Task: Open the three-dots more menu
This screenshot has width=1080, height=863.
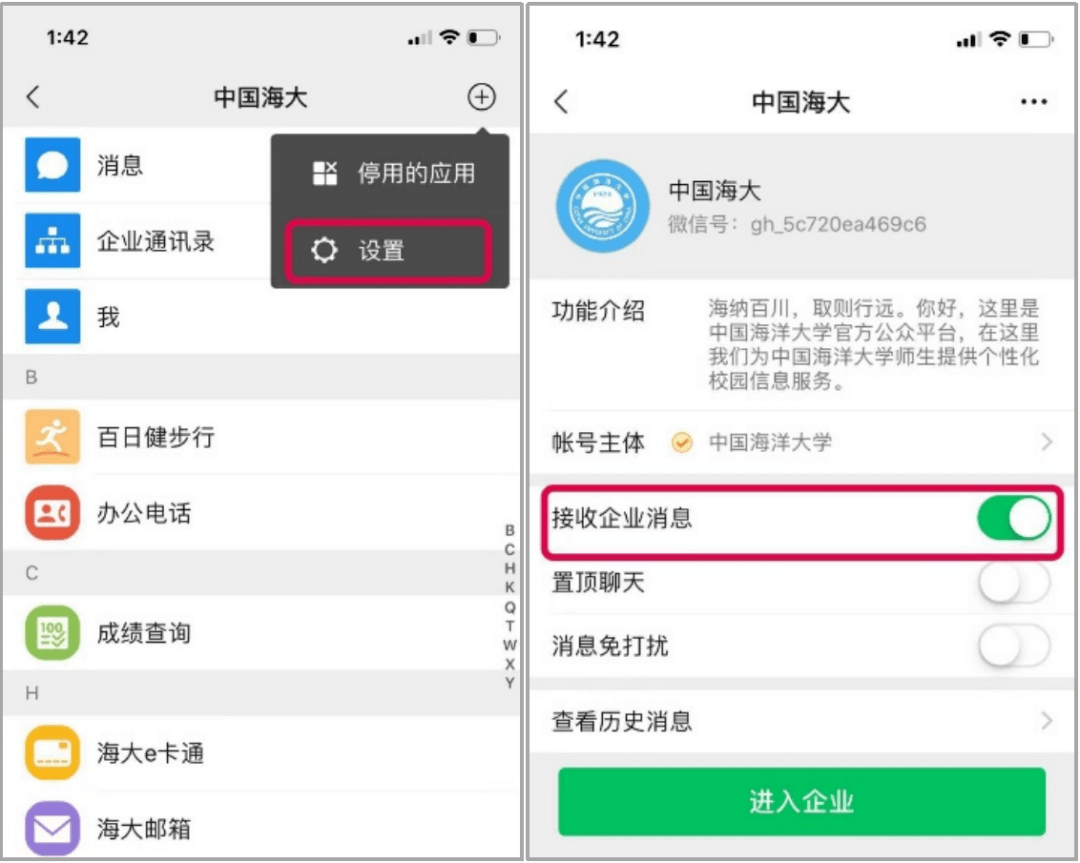Action: [x=1034, y=102]
